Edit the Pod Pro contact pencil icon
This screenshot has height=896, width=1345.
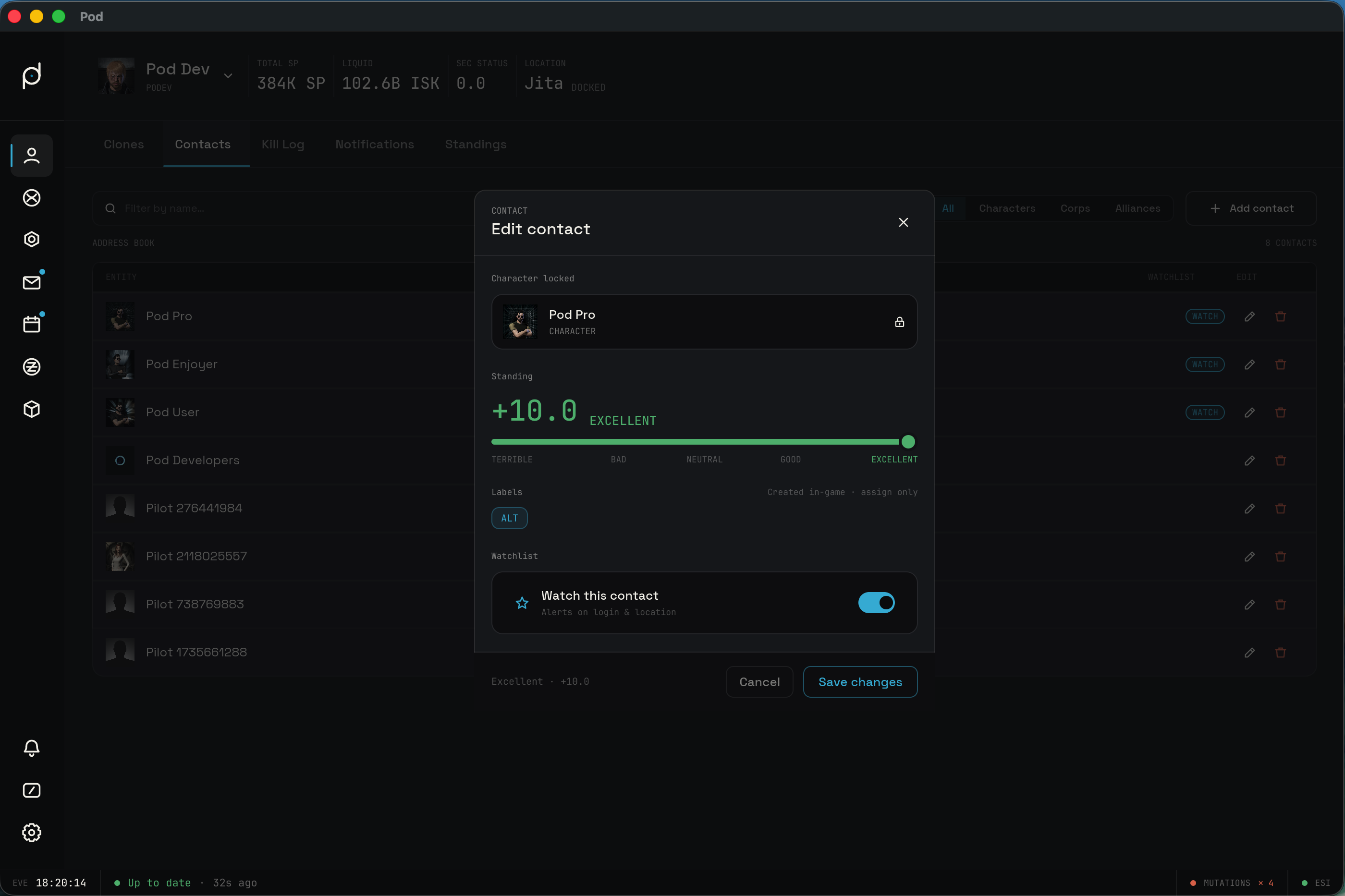(1249, 316)
